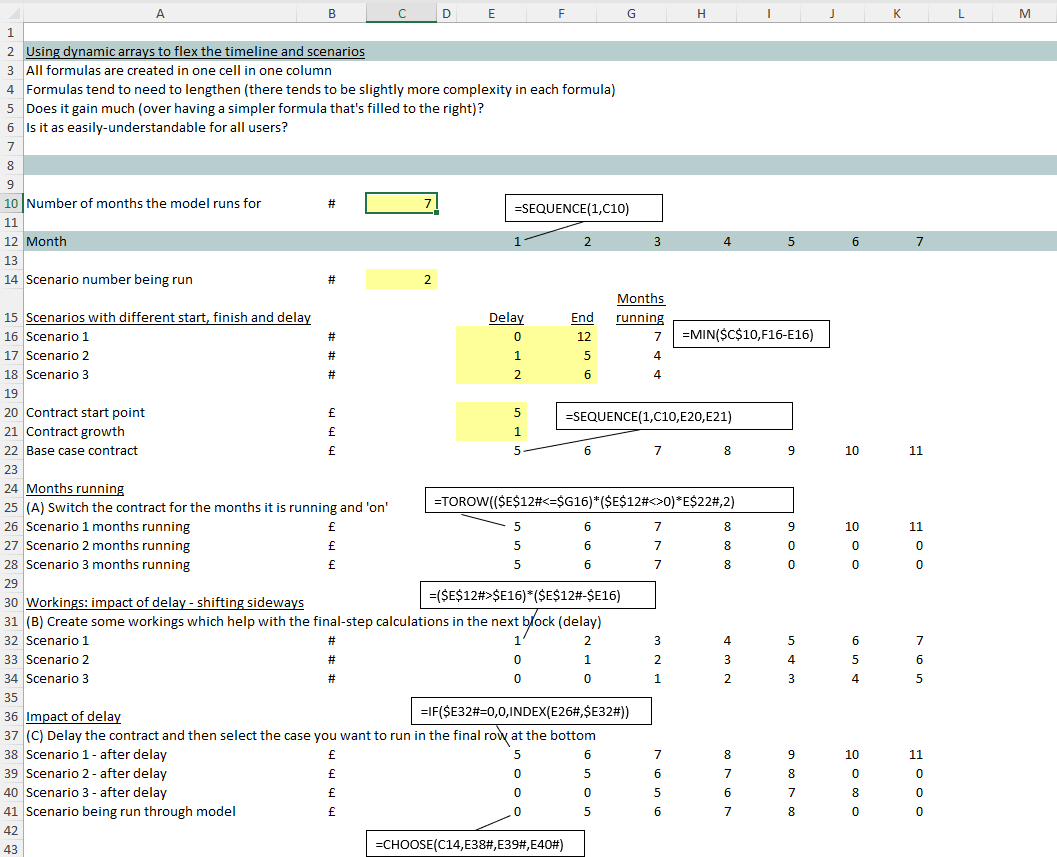Click the Scenario 1 End value cell
The height and width of the screenshot is (857, 1057).
[561, 337]
